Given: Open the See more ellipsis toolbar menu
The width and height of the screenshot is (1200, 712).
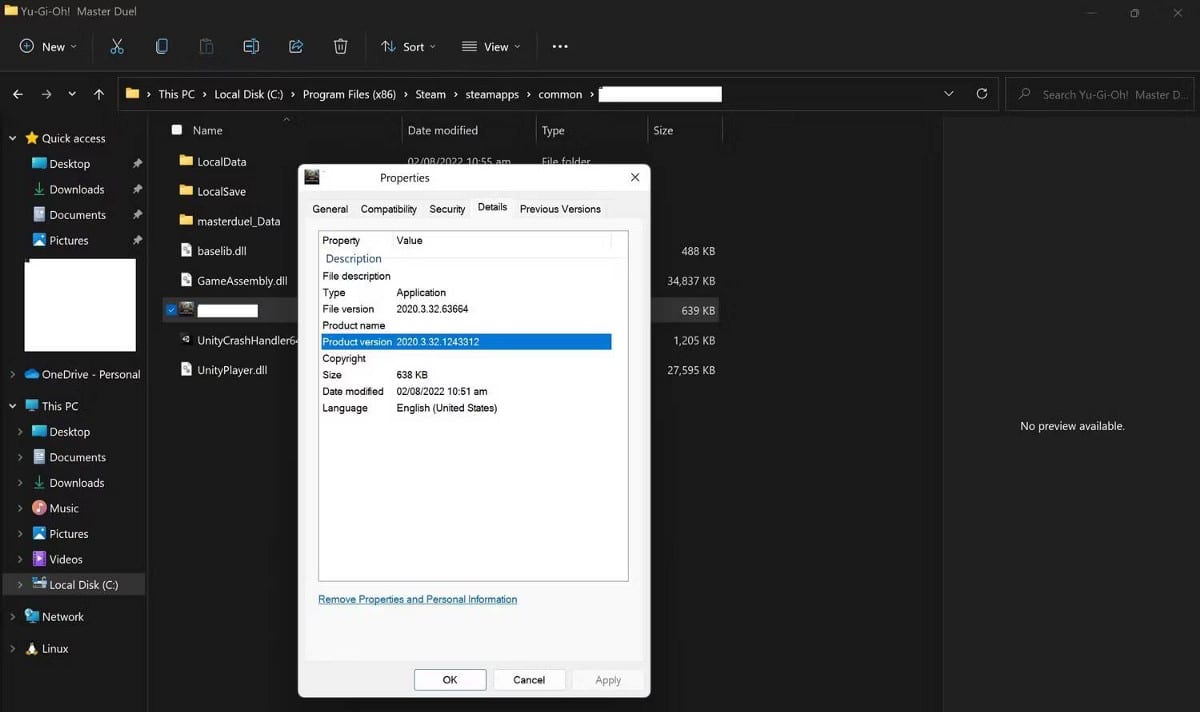Looking at the screenshot, I should (x=560, y=46).
